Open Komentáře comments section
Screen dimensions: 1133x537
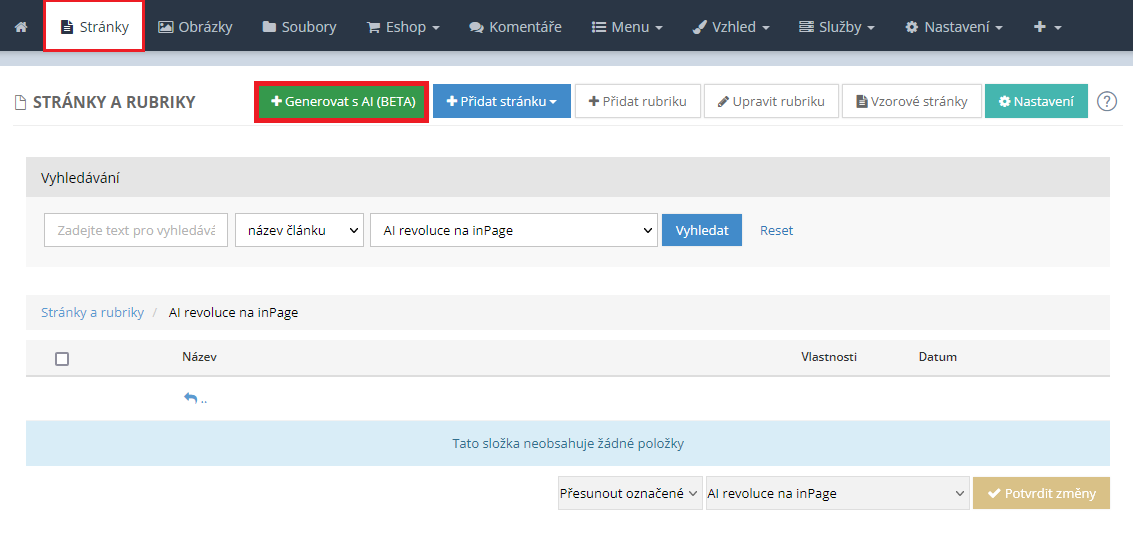pyautogui.click(x=515, y=27)
